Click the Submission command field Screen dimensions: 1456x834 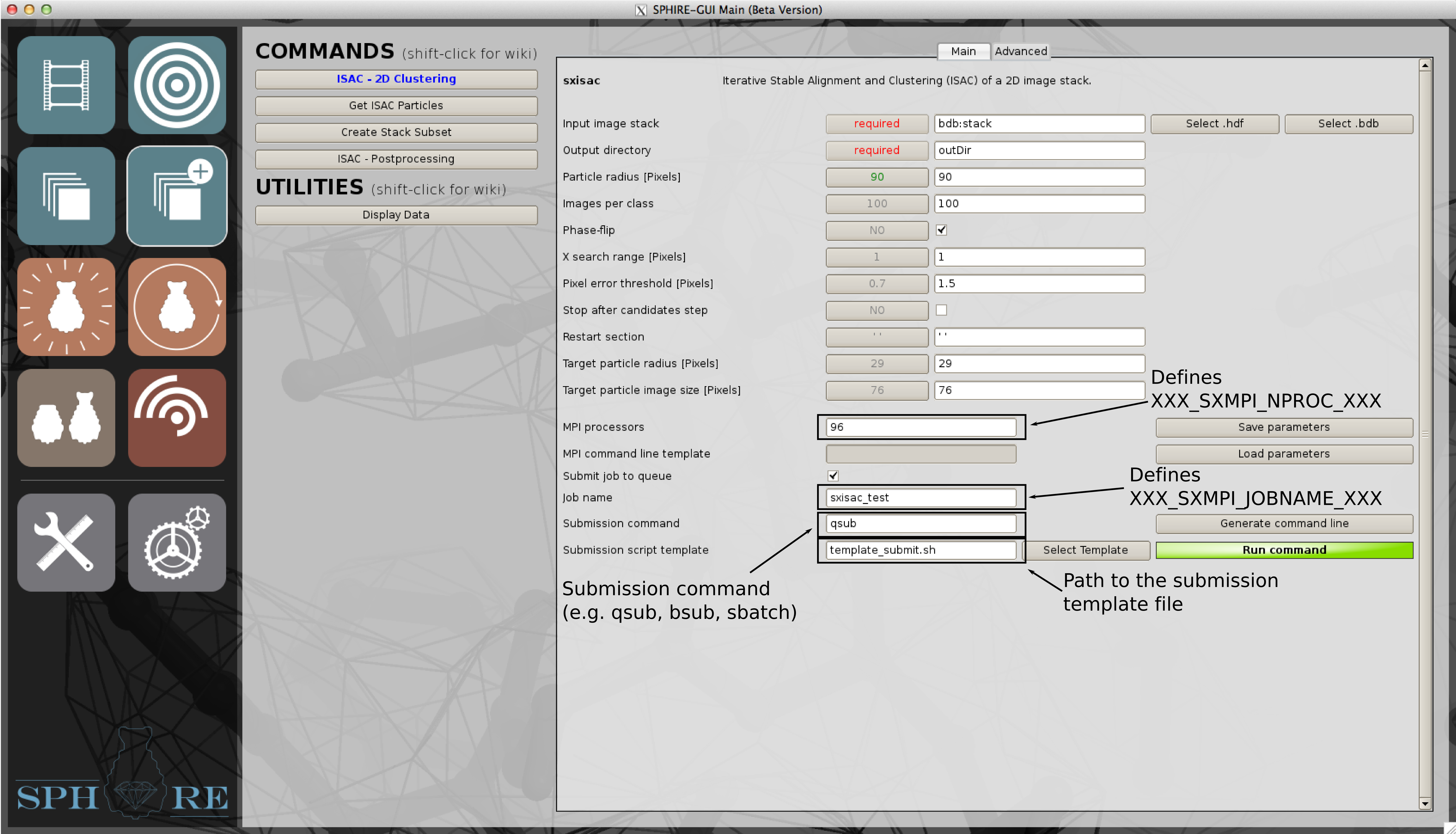(x=921, y=524)
